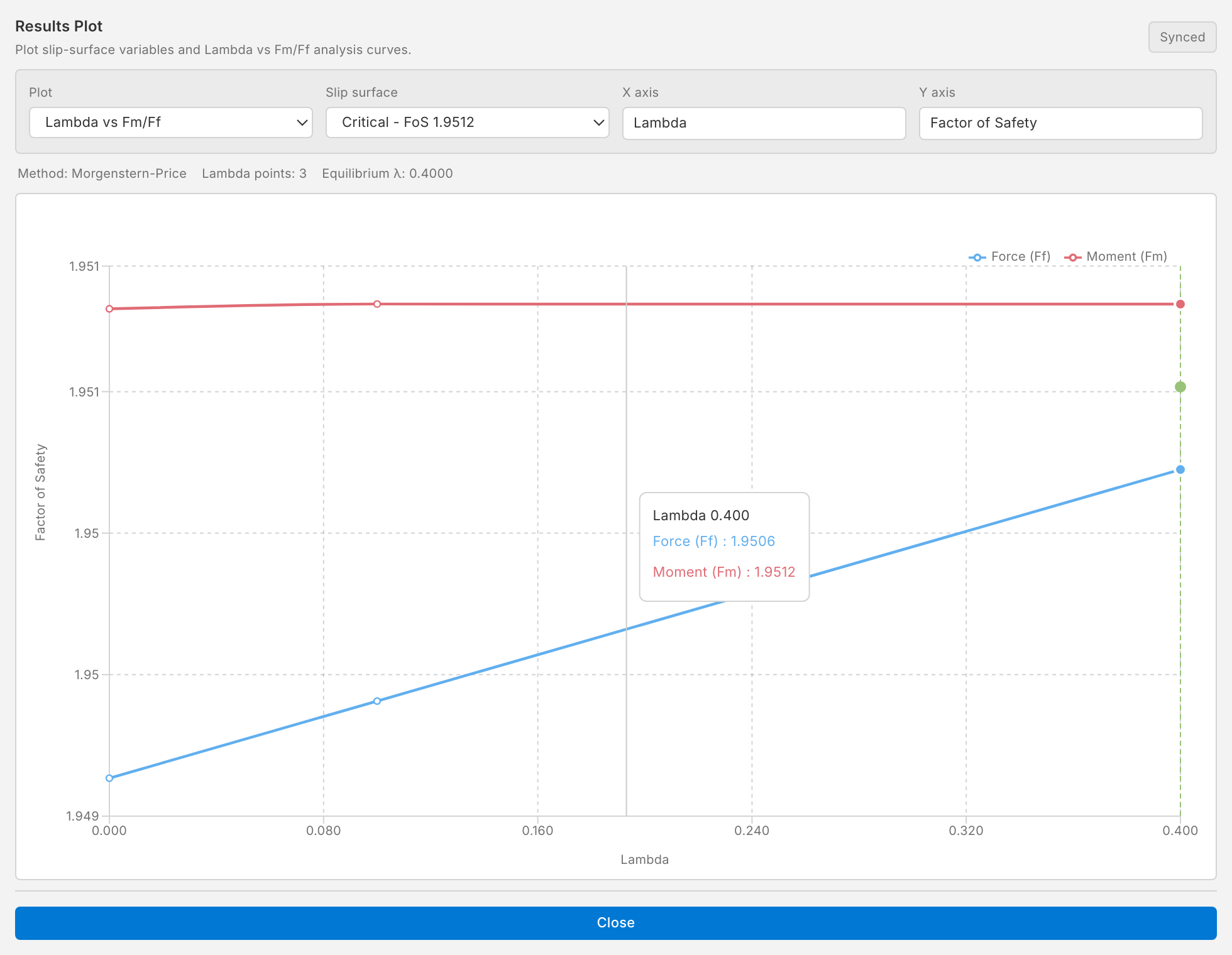Click the 'Results Plot' heading
This screenshot has width=1232, height=955.
click(58, 26)
